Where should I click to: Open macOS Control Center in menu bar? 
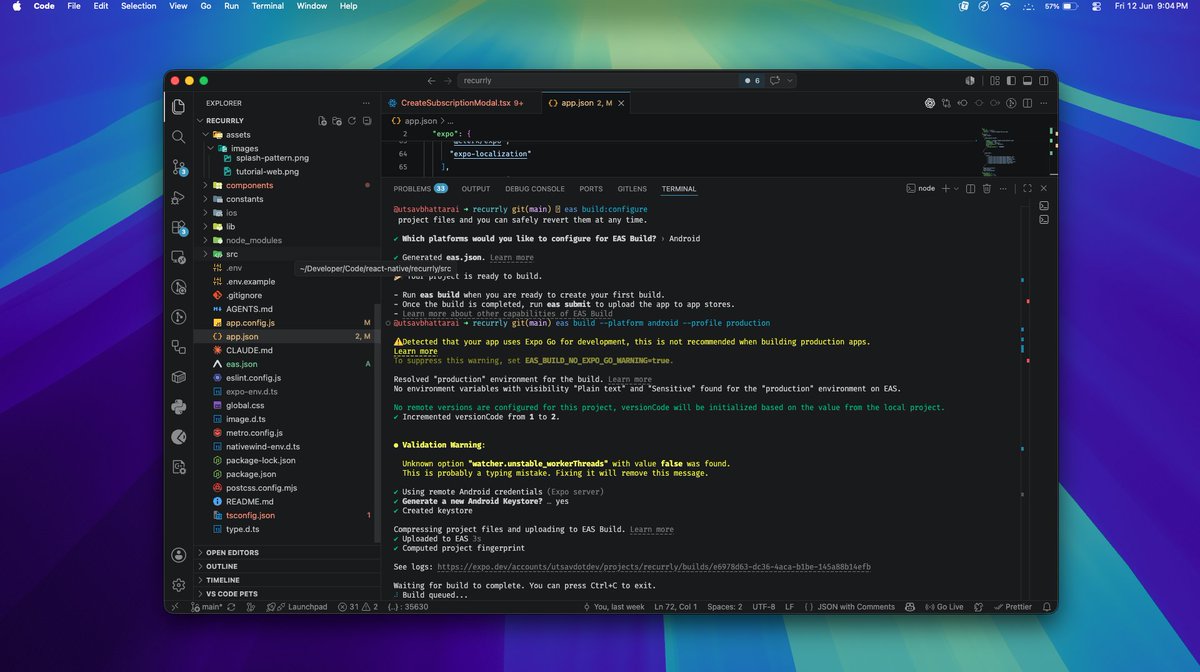1094,6
